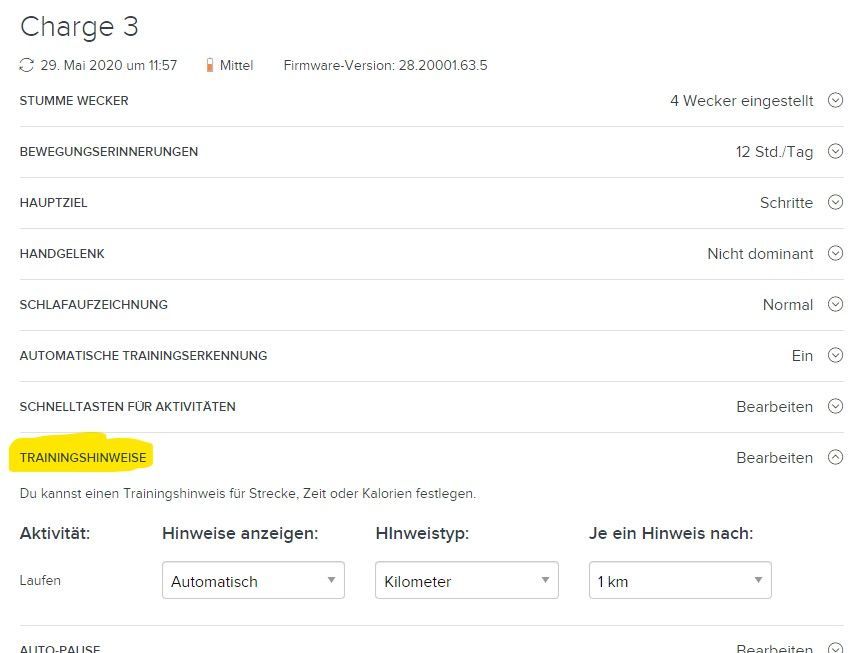Click the 'Charge 3' device title
856x653 pixels.
79,27
